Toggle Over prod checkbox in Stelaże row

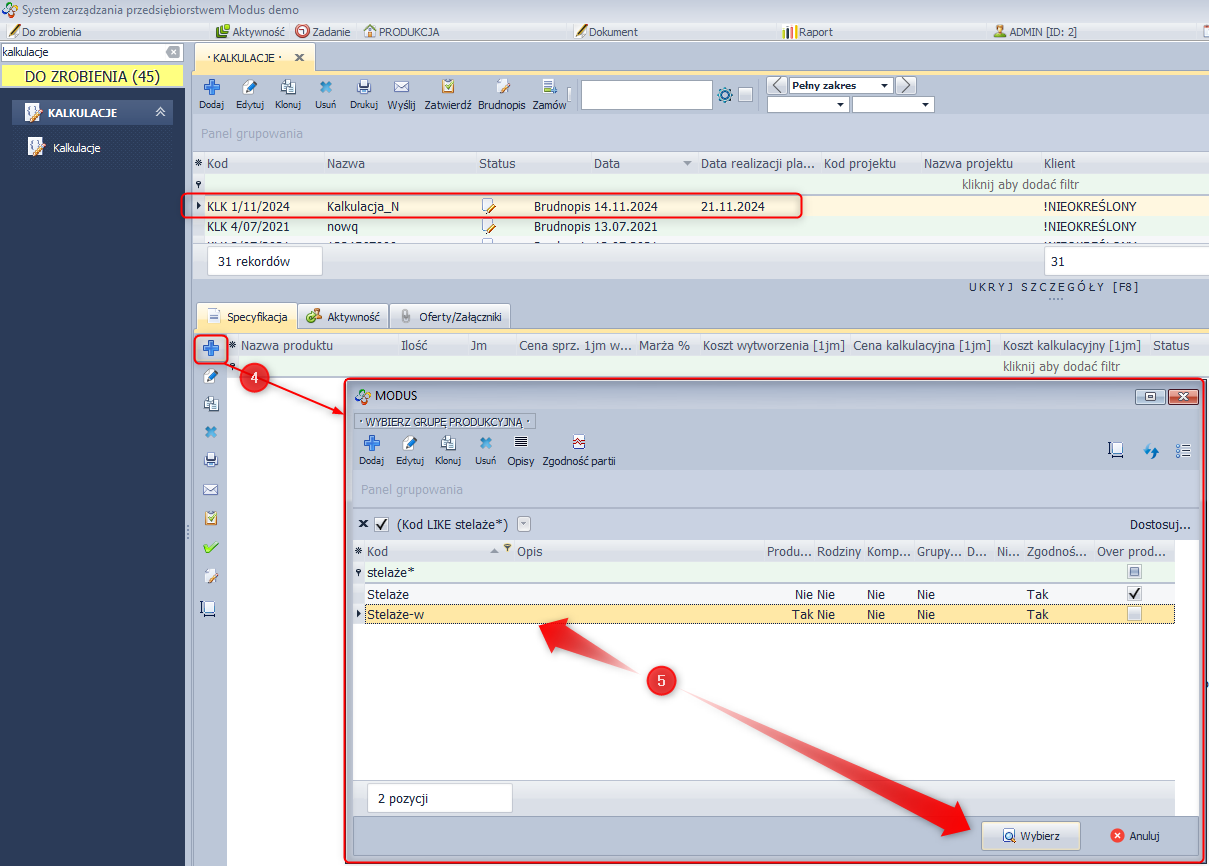coord(1134,594)
